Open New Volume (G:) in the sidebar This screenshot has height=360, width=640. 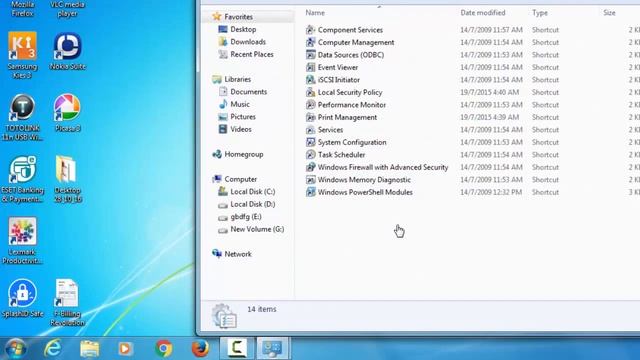point(257,229)
